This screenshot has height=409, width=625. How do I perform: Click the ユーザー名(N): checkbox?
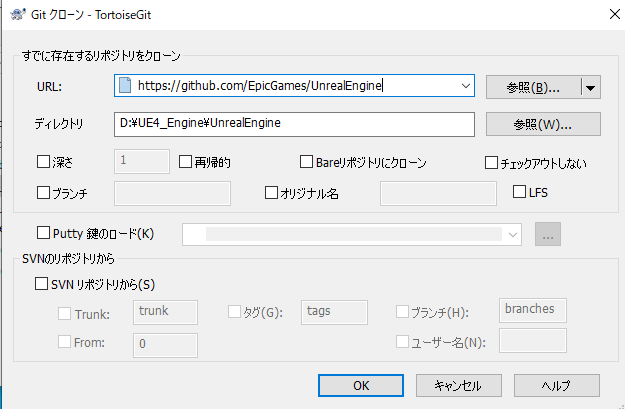coord(402,342)
